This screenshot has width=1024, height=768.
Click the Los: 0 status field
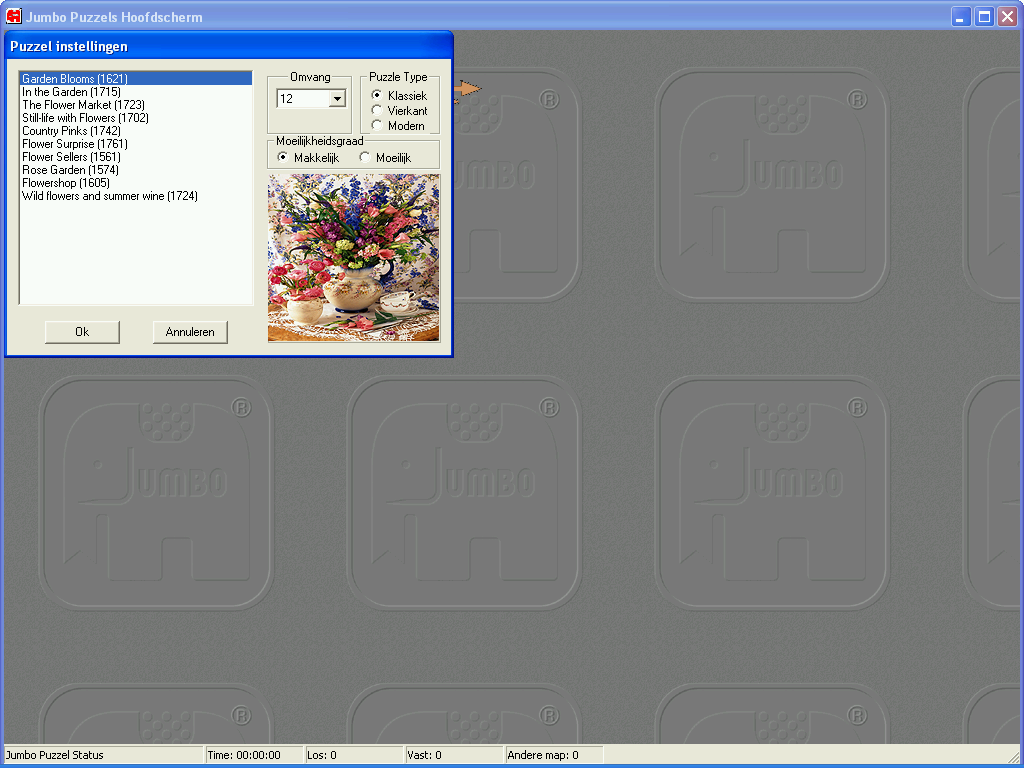click(354, 755)
